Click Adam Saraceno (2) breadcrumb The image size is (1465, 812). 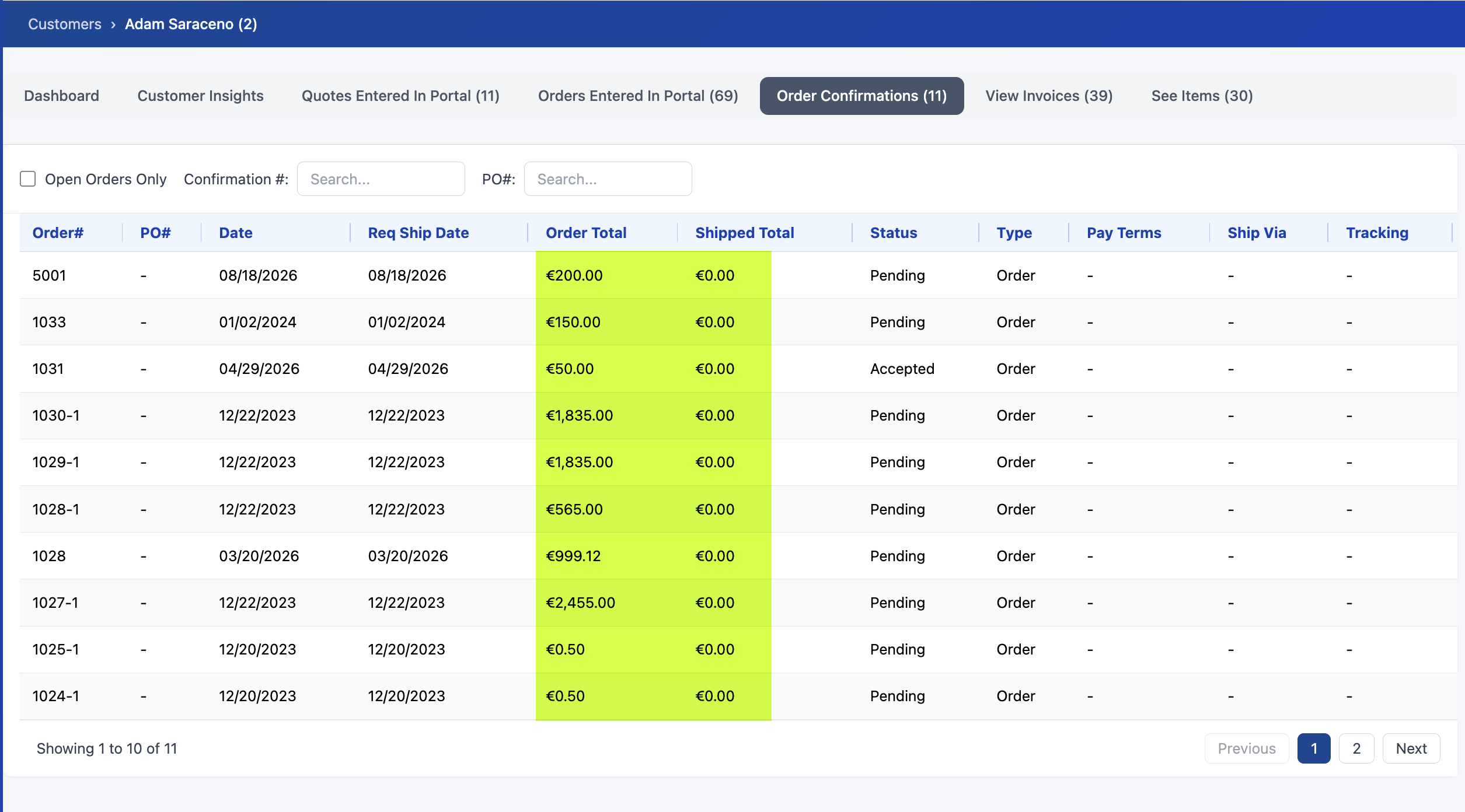[x=191, y=24]
